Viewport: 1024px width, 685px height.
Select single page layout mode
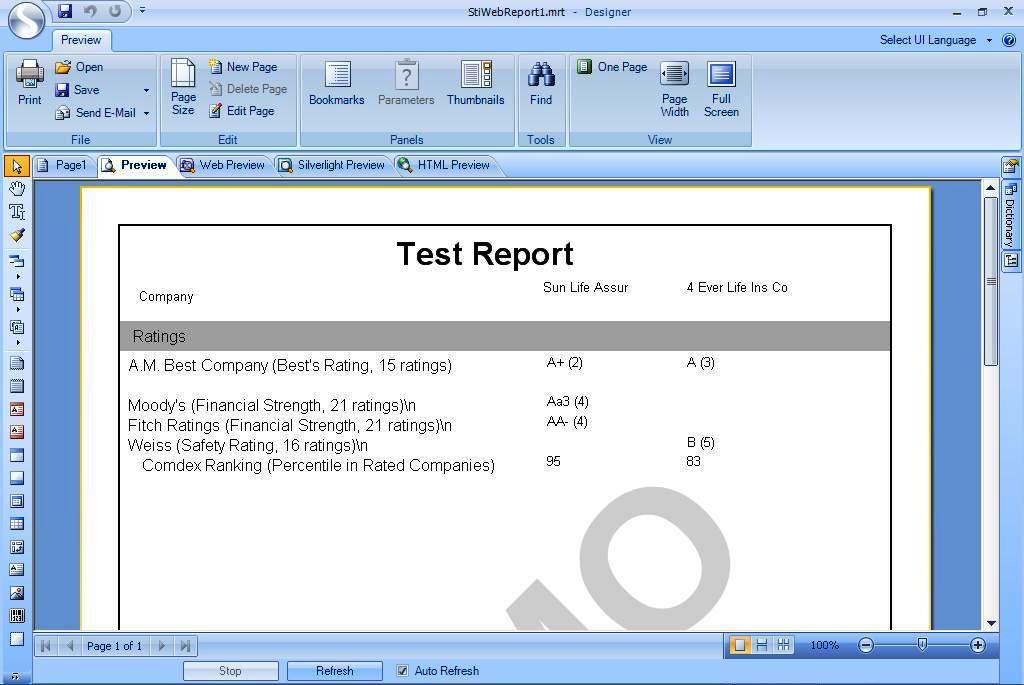coord(740,645)
